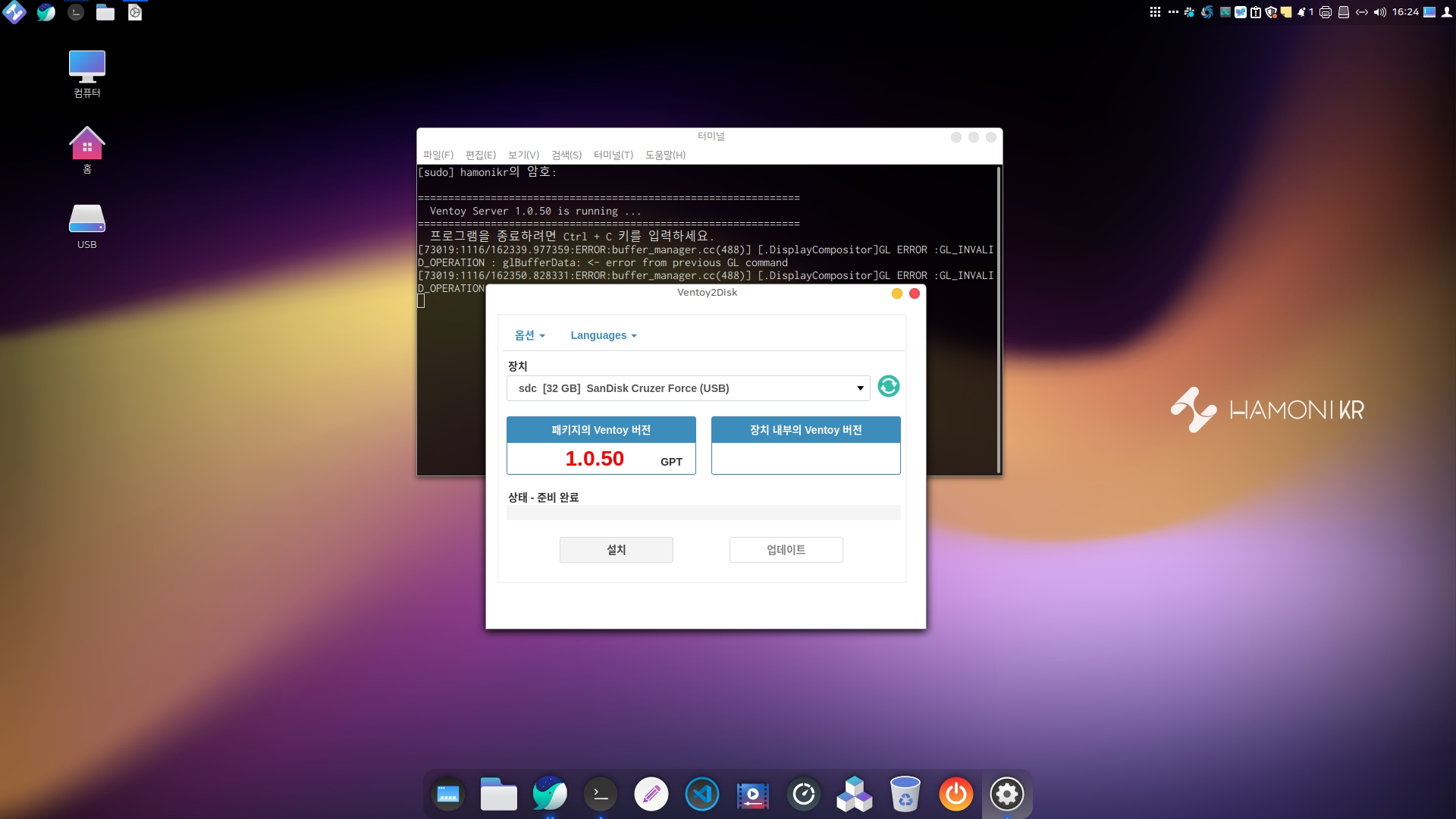Click the 업데이트 update button
The width and height of the screenshot is (1456, 819).
[786, 550]
